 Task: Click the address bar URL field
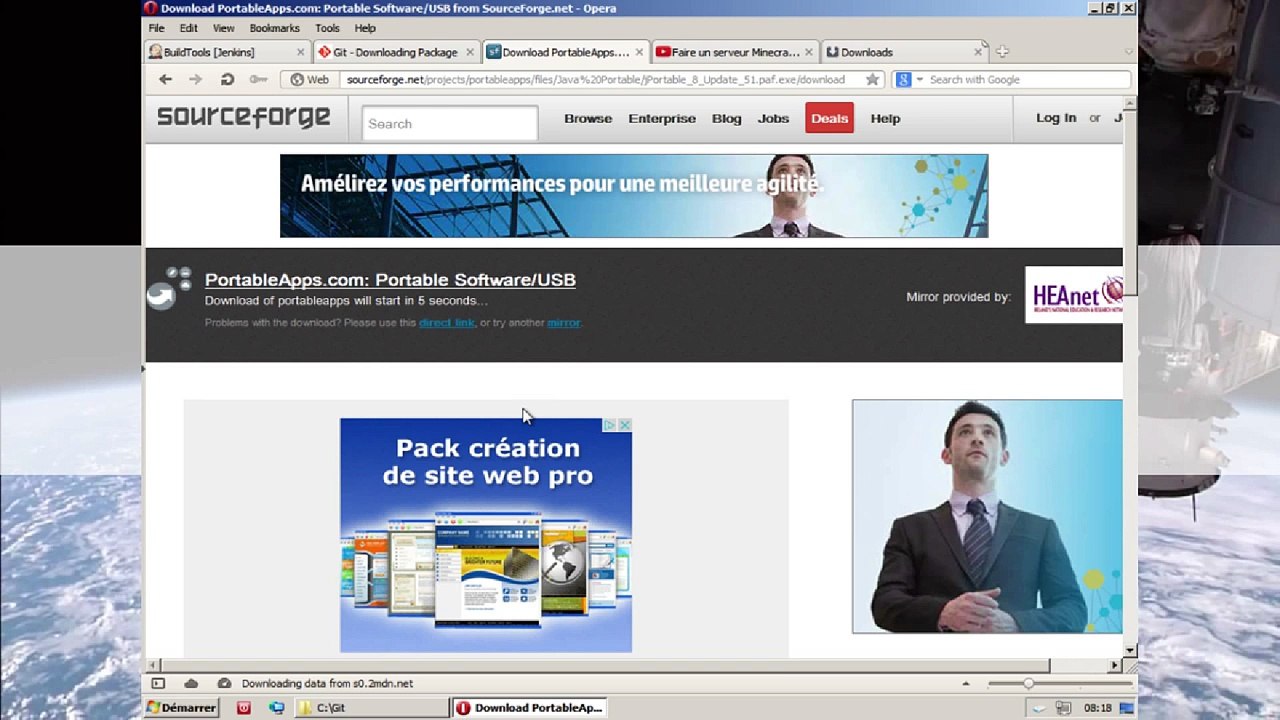(602, 79)
